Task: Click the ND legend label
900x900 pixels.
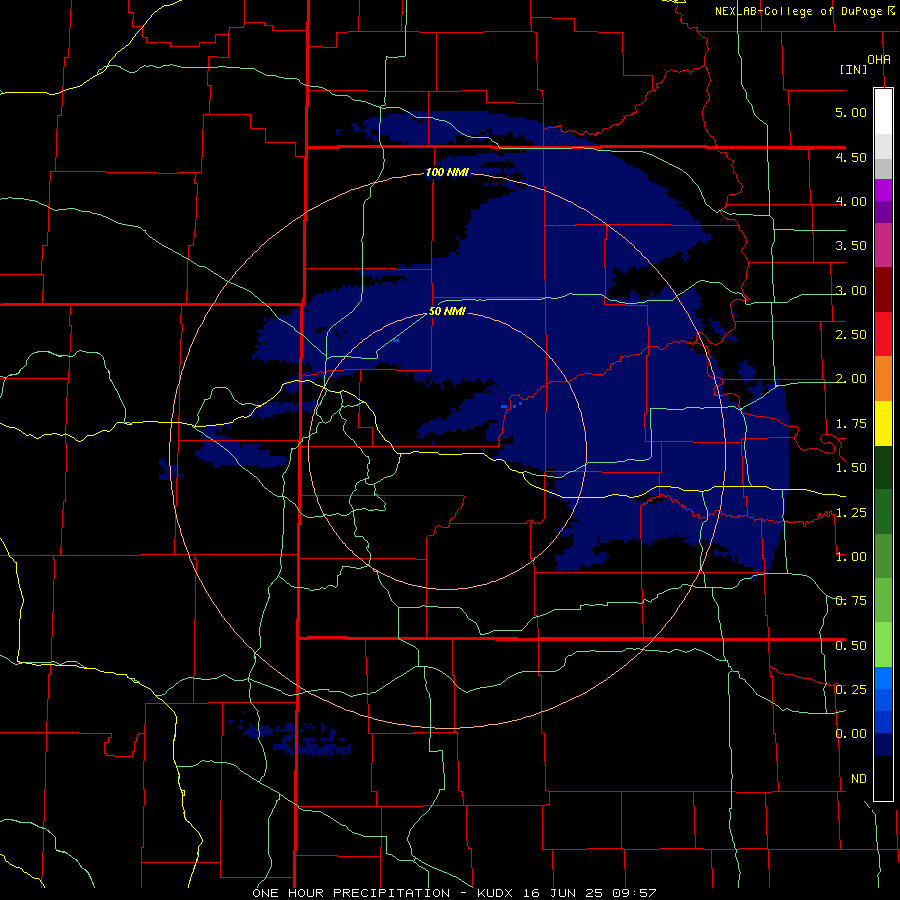Action: coord(859,779)
